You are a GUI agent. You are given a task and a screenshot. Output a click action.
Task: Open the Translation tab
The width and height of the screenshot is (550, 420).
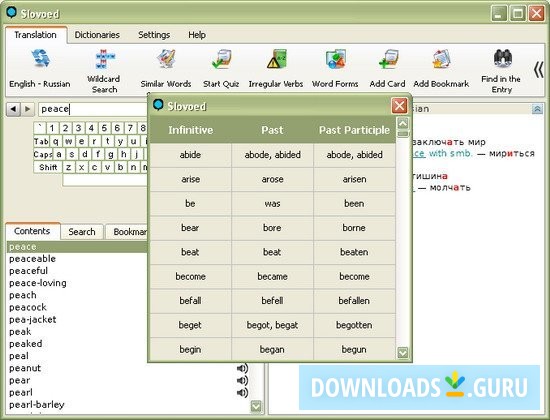[x=35, y=35]
